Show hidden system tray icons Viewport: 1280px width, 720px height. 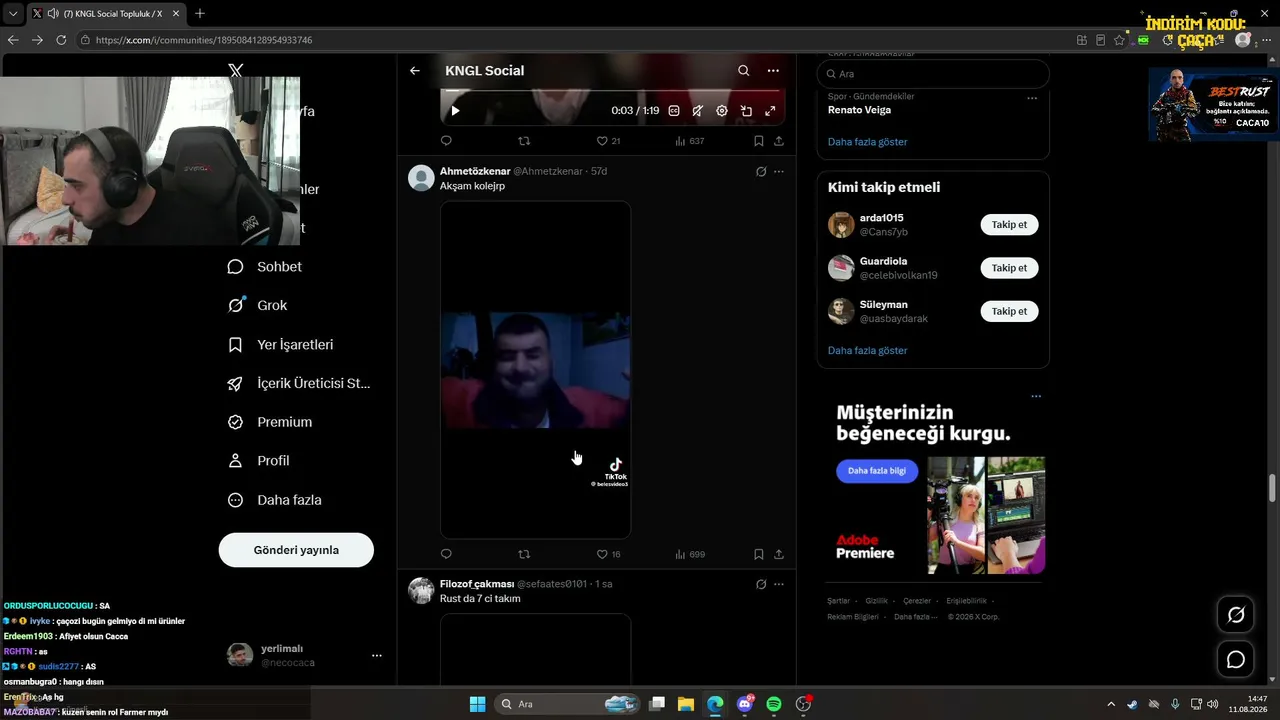(x=1110, y=704)
